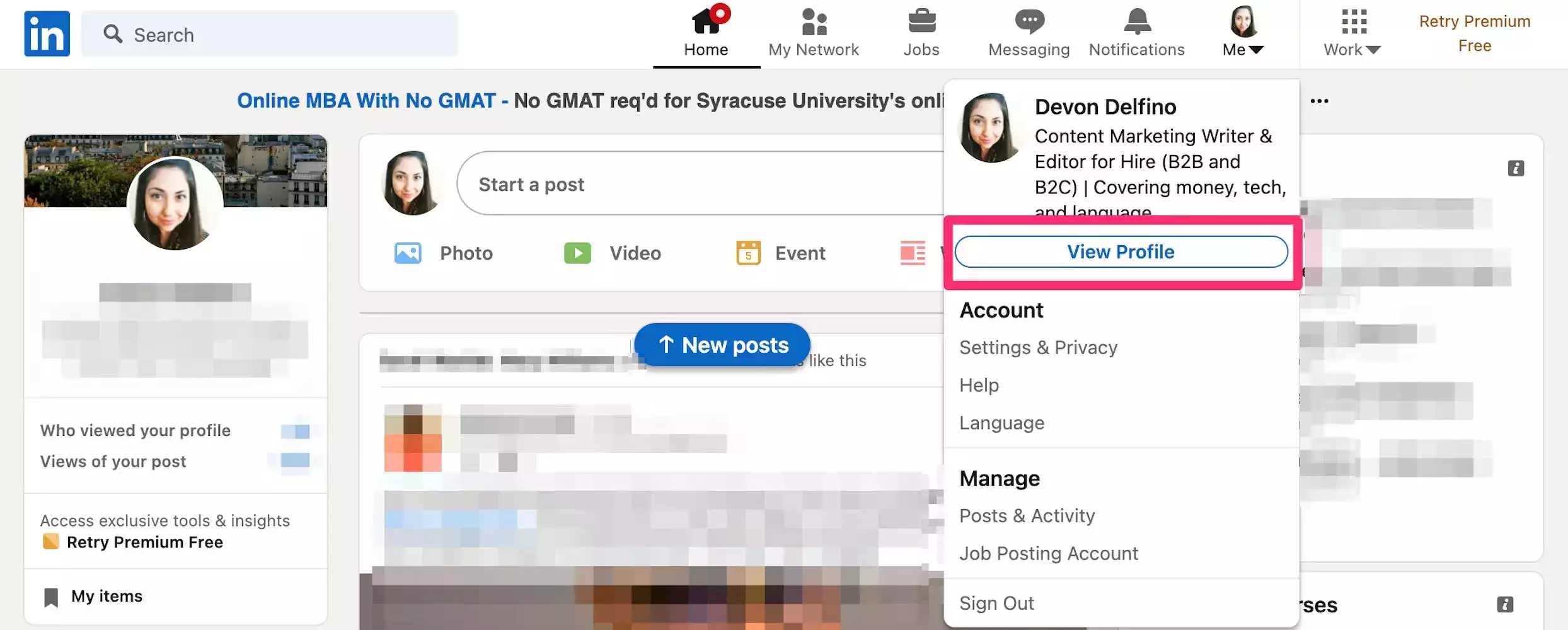Open Help from the Me menu
This screenshot has width=1568, height=630.
[x=979, y=385]
